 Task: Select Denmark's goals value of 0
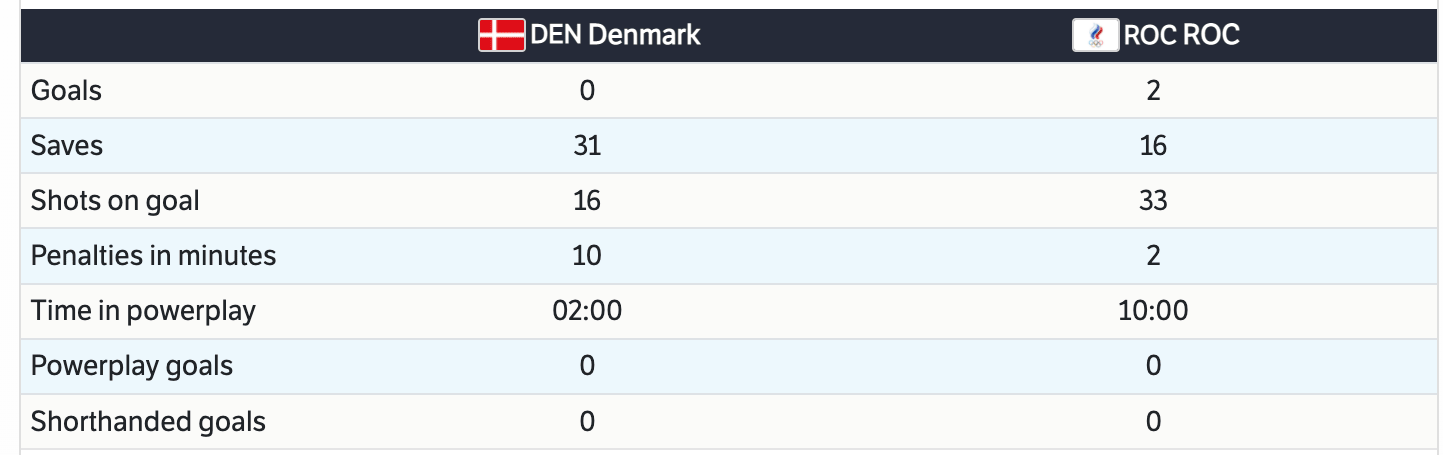[x=587, y=91]
